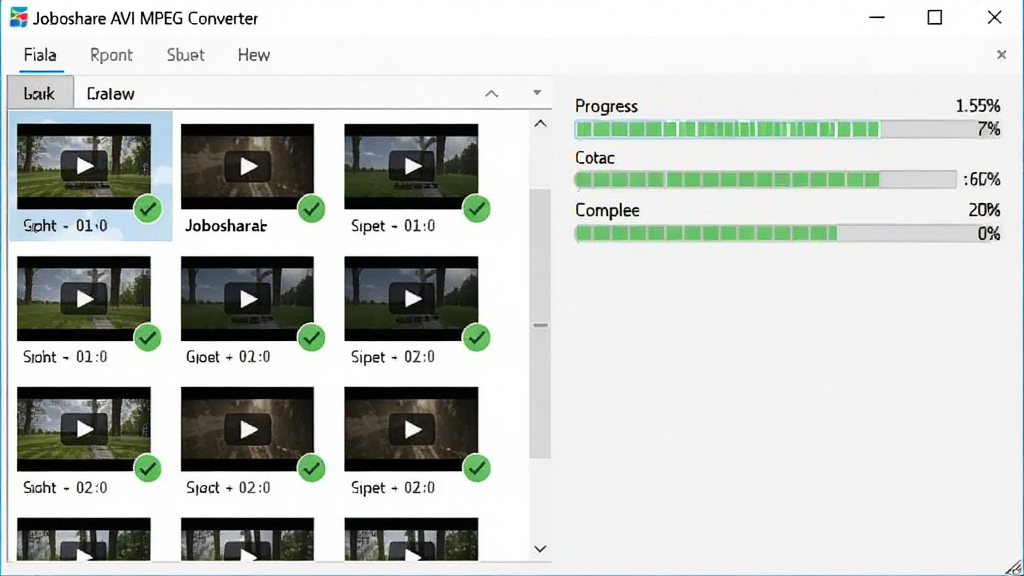Click the 'Complee' label
1024x576 pixels.
click(x=607, y=210)
